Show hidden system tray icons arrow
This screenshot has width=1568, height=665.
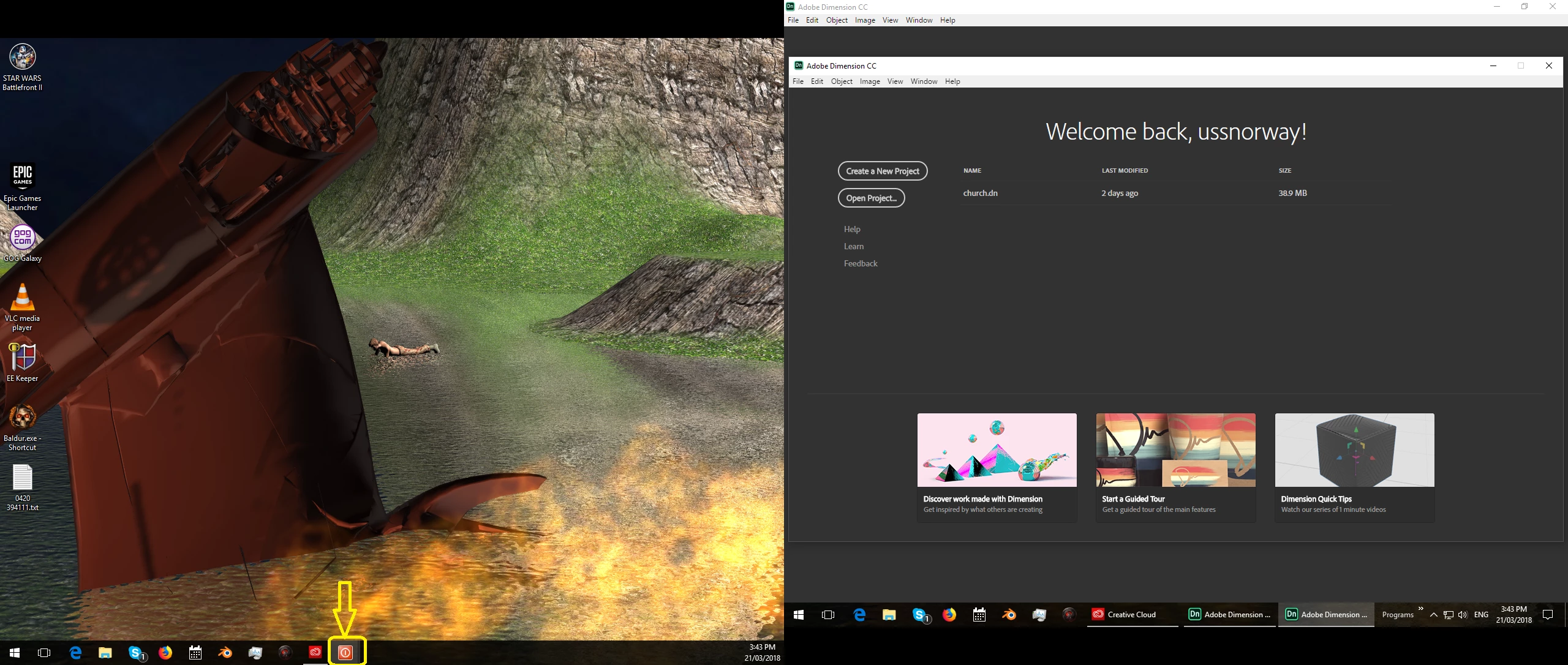(1433, 615)
